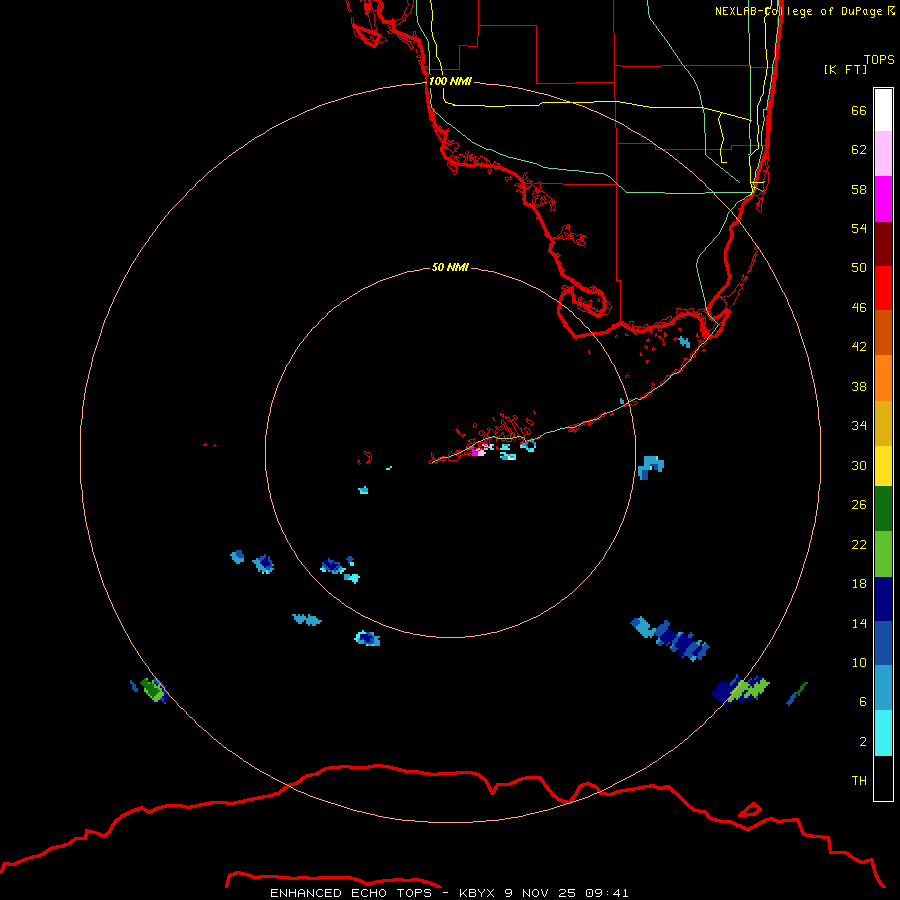This screenshot has height=900, width=900.
Task: Click the legend value "6"
Action: click(x=863, y=701)
